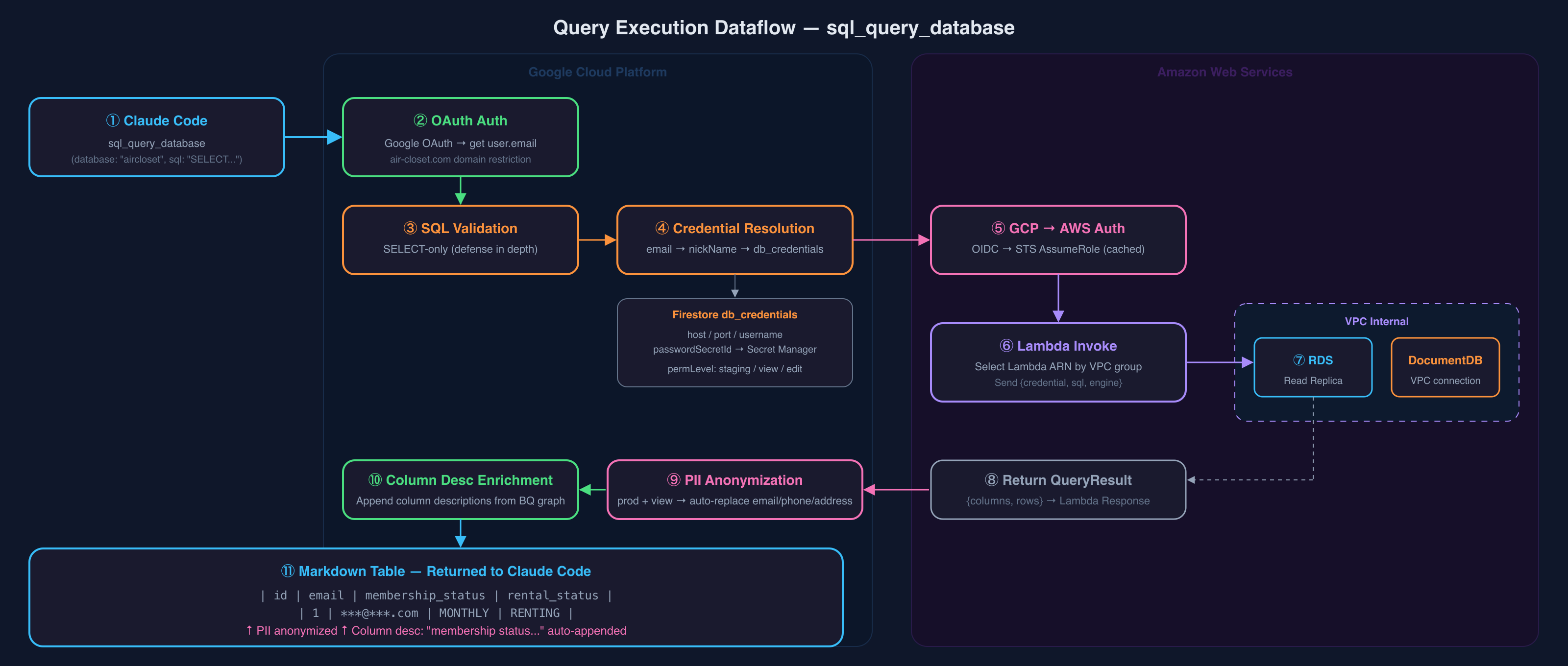Click 'SELECT-only (defense in depth)' text
Screen dimensions: 1568x666
point(460,249)
